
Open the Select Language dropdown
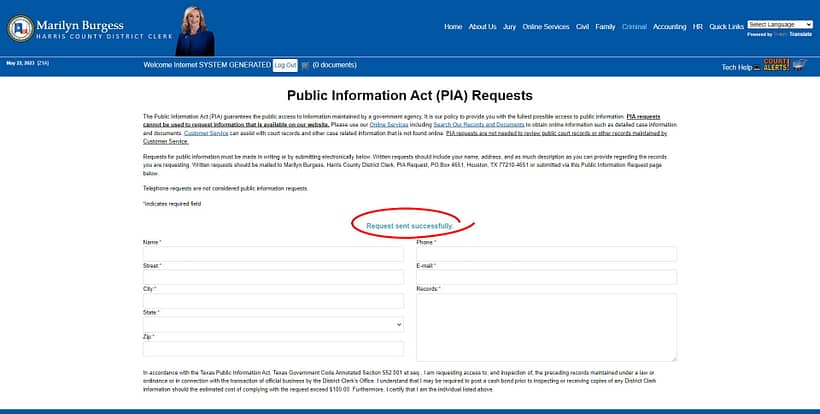pos(780,25)
